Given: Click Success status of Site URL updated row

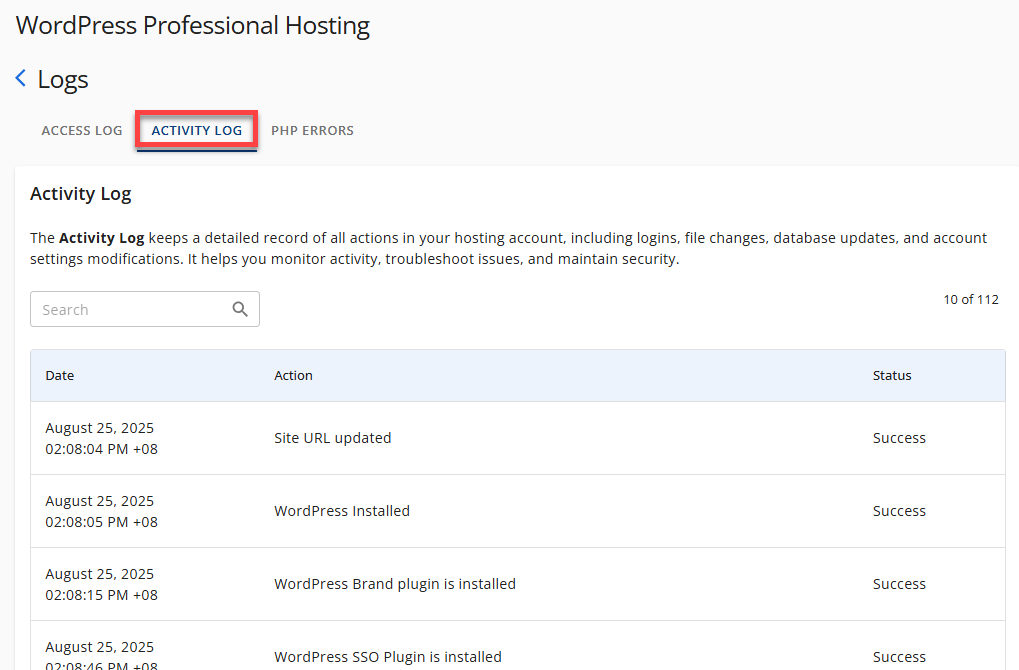Looking at the screenshot, I should click(x=899, y=438).
